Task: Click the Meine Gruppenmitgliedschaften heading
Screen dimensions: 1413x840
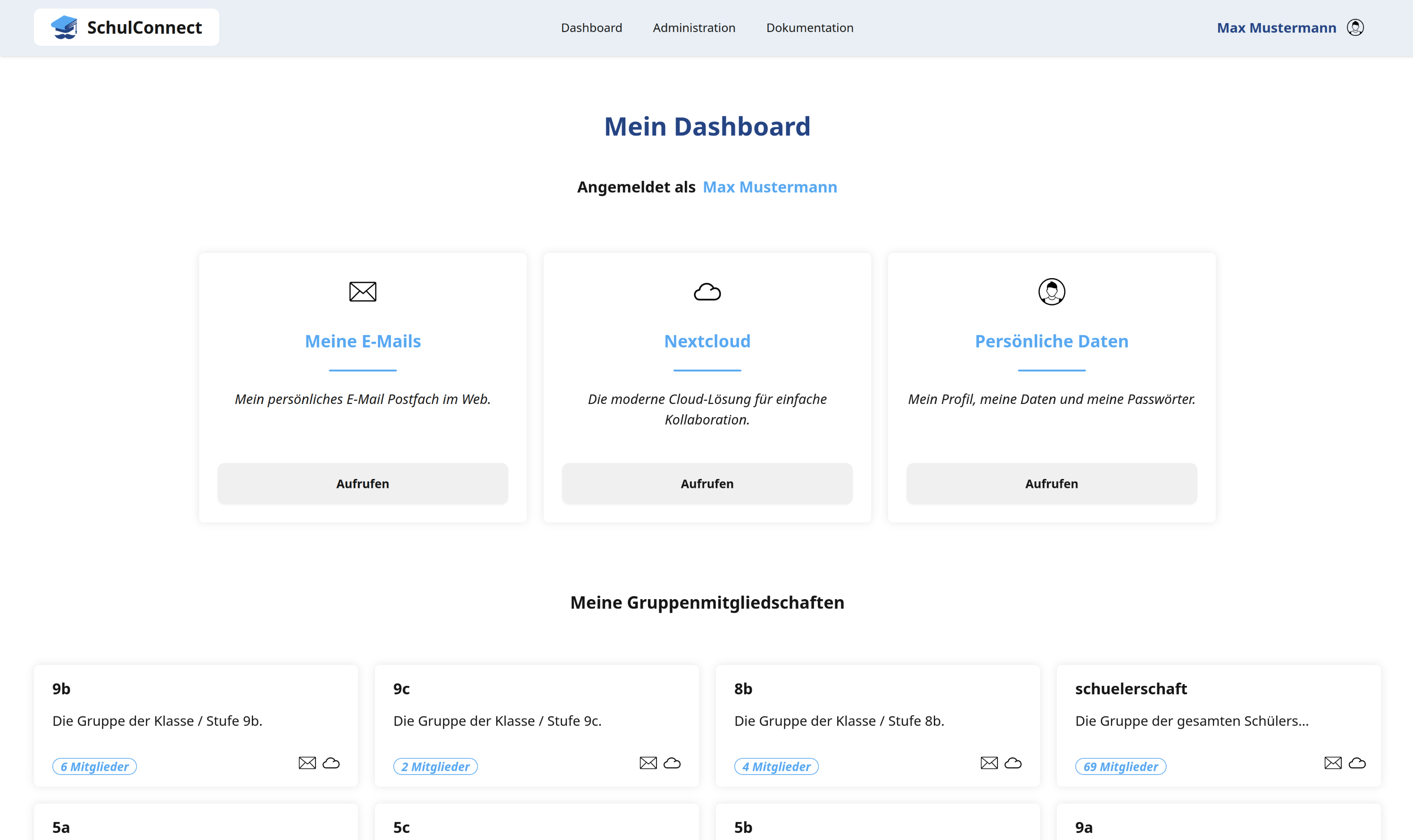Action: [x=707, y=602]
